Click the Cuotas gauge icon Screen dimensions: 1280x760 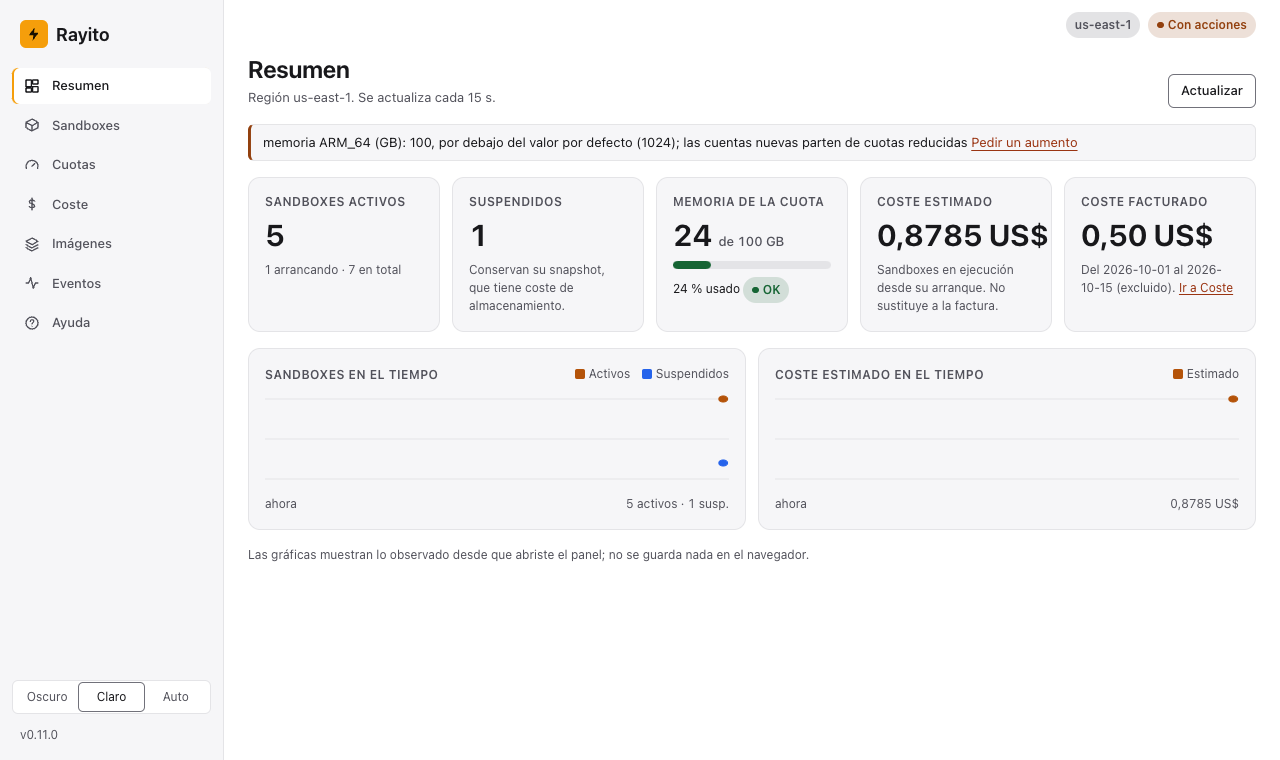click(32, 165)
